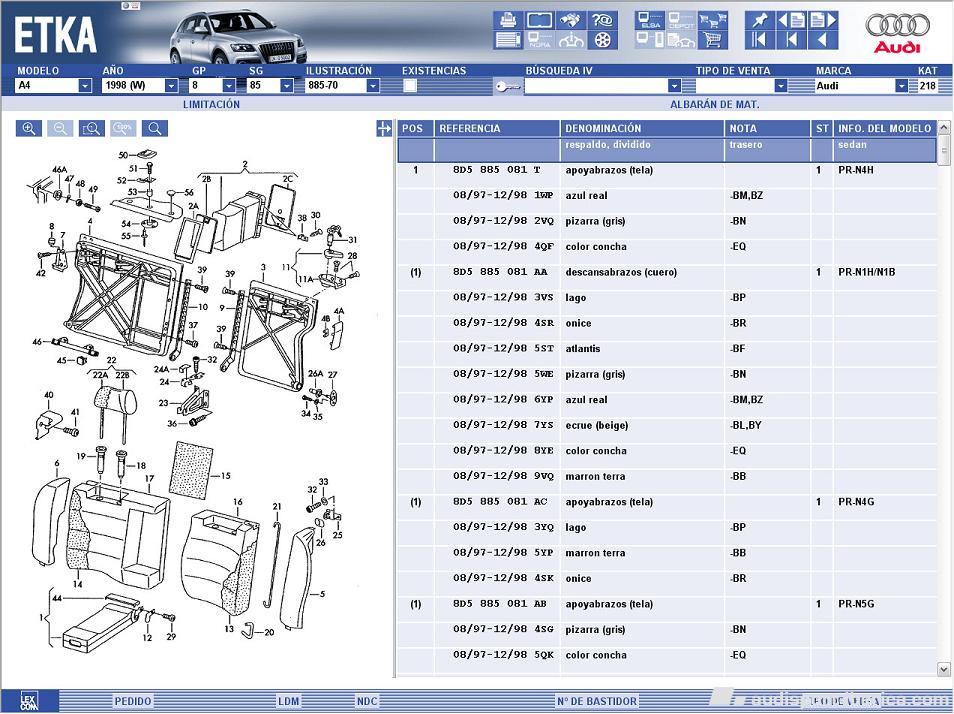This screenshot has height=714, width=954.
Task: Click the Info. del Modelo column header
Action: tap(885, 128)
